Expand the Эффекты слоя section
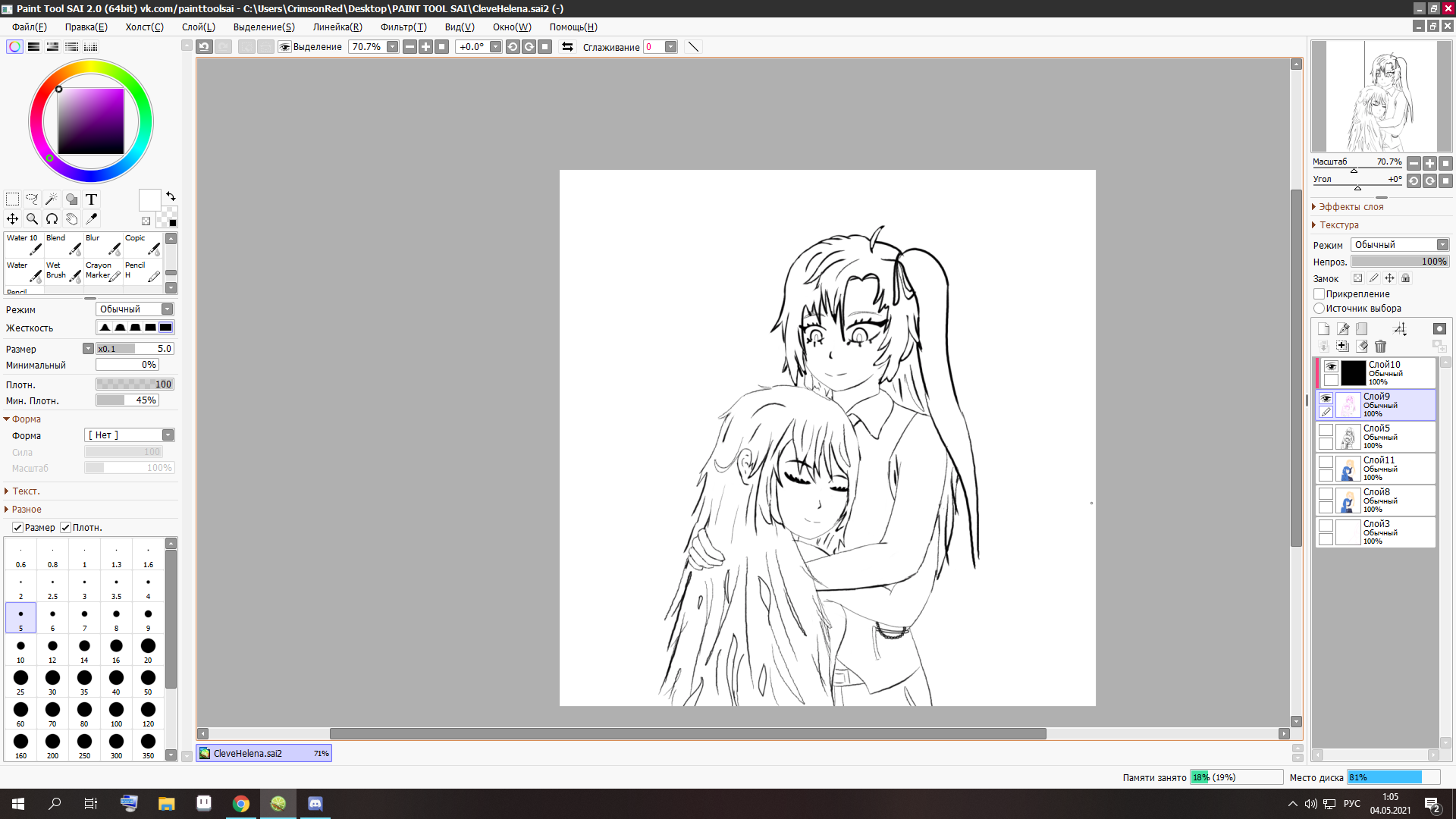The image size is (1456, 819). 1350,207
